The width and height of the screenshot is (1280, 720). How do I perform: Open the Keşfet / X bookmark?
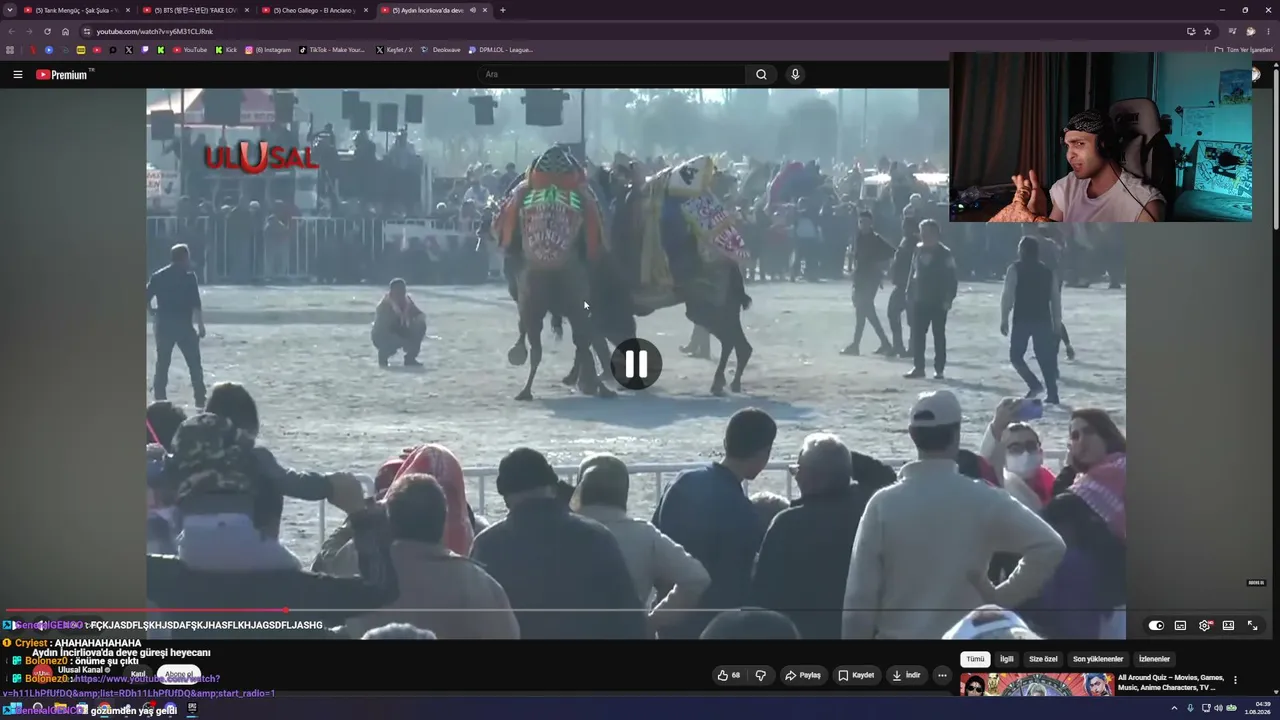point(393,49)
